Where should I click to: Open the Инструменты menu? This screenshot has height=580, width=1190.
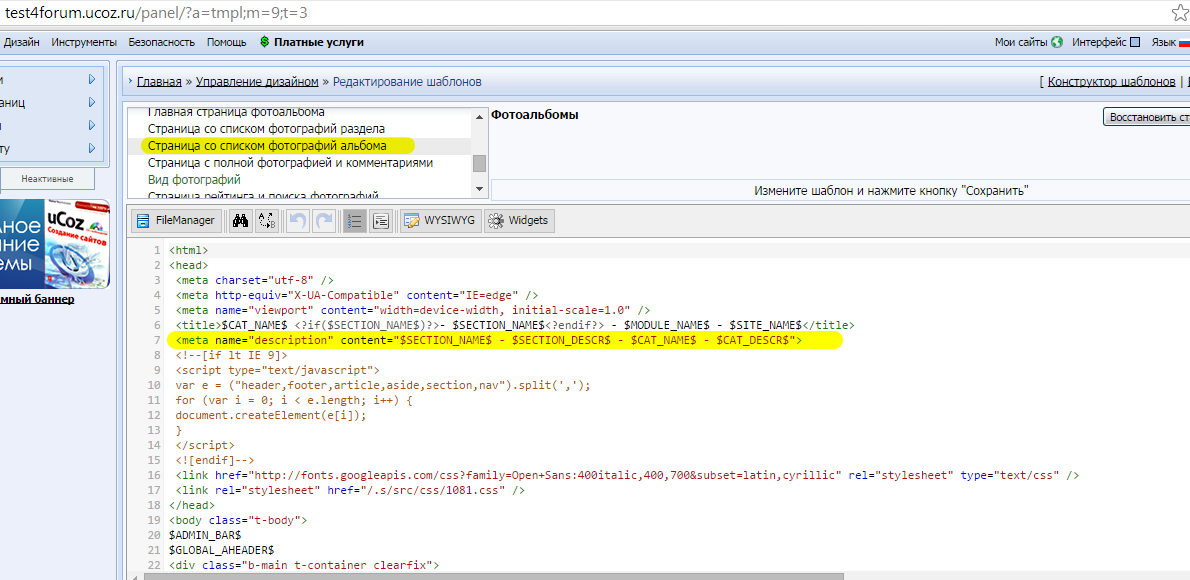(84, 43)
